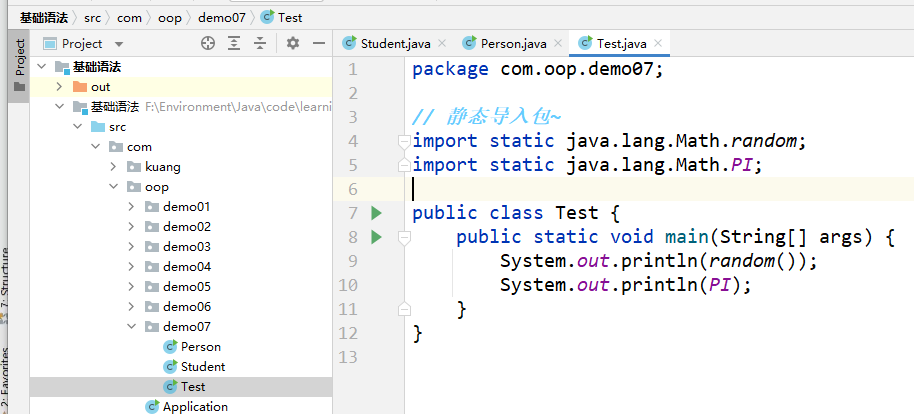This screenshot has width=914, height=414.
Task: Select Application in project tree
Action: [181, 406]
